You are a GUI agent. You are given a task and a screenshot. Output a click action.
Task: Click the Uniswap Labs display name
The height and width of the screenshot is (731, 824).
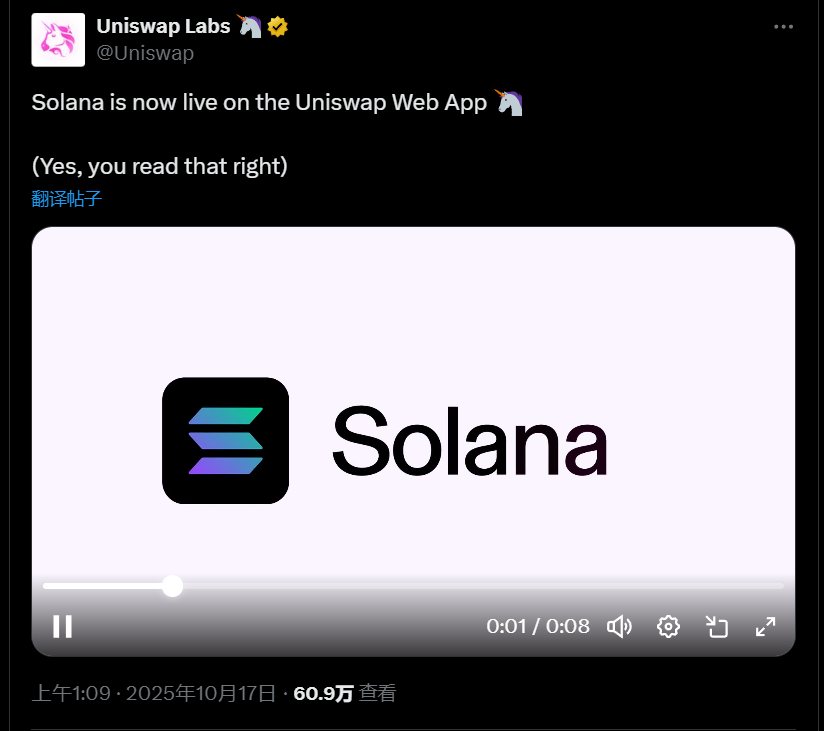pyautogui.click(x=163, y=26)
